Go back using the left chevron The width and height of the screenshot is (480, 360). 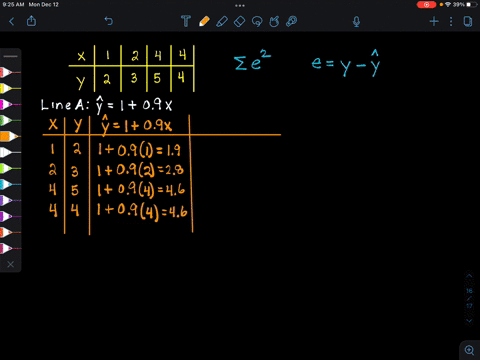[x=12, y=22]
